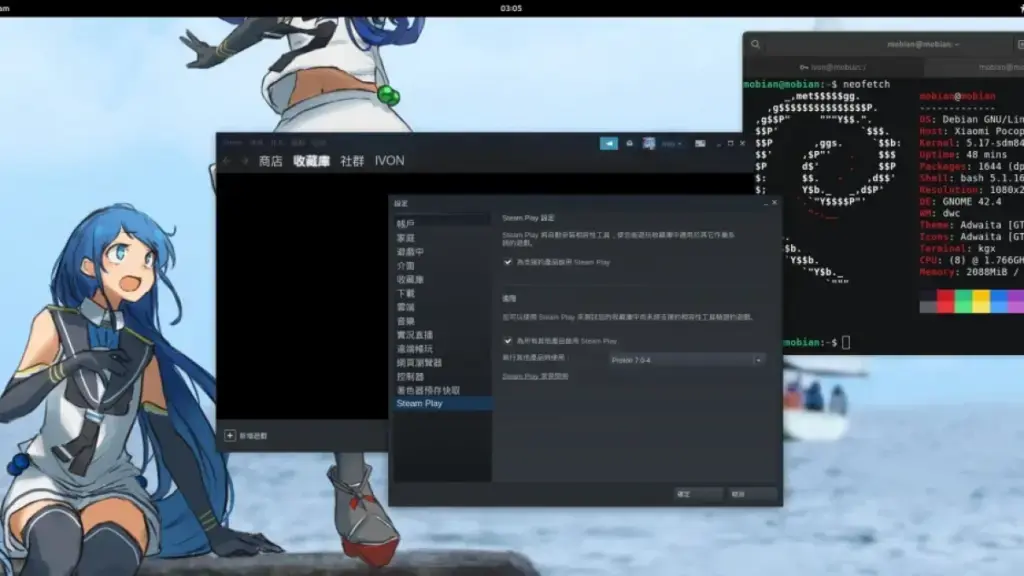The height and width of the screenshot is (576, 1024).
Task: Click the 取消 cancel button
Action: pos(752,494)
